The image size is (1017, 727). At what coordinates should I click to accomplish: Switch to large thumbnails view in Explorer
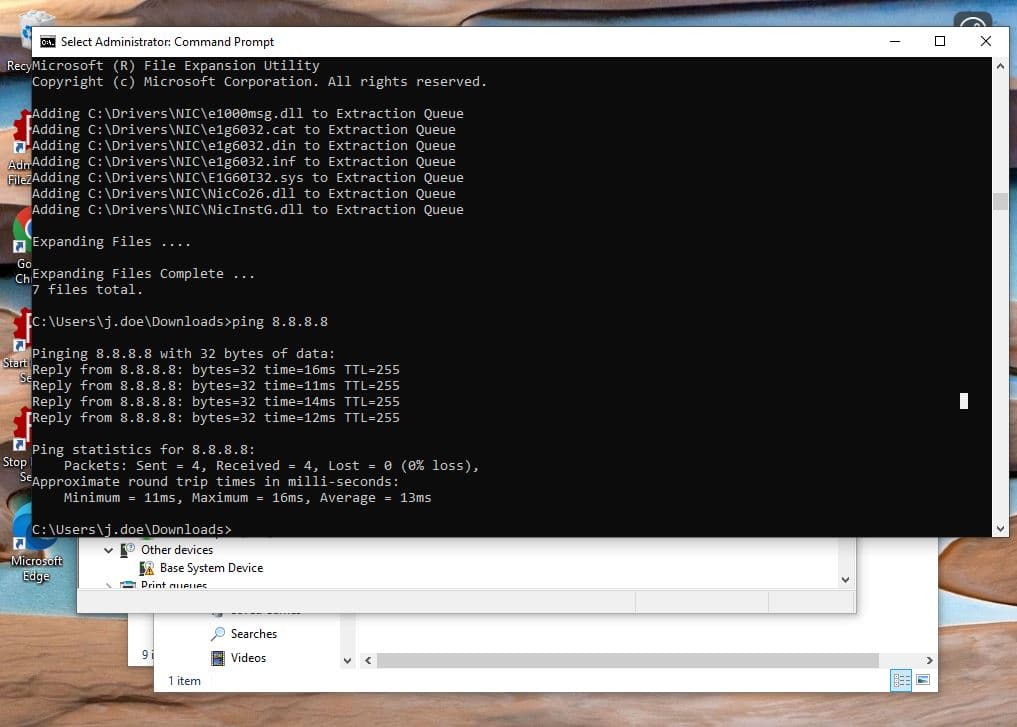(x=922, y=680)
